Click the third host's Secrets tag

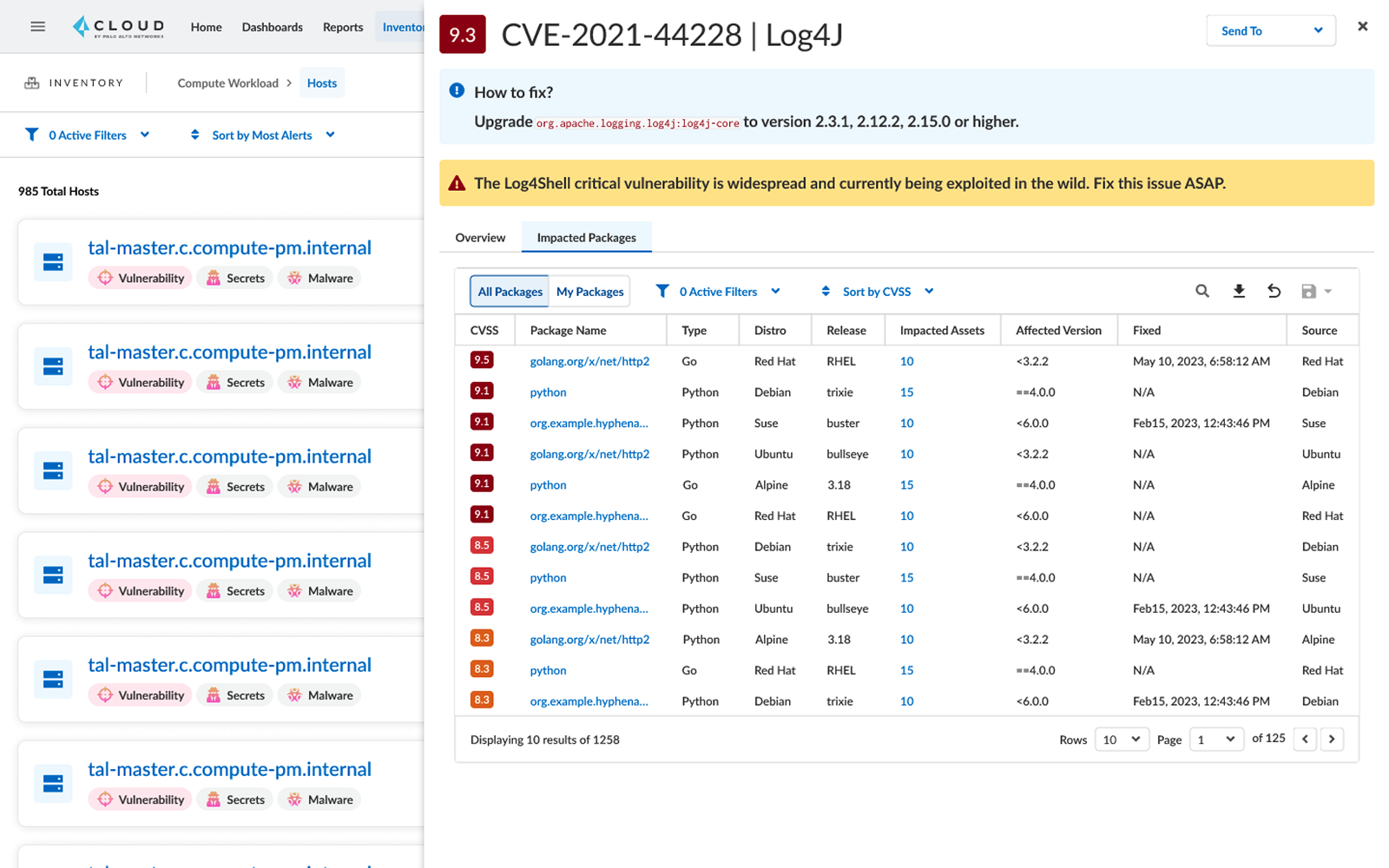(236, 486)
